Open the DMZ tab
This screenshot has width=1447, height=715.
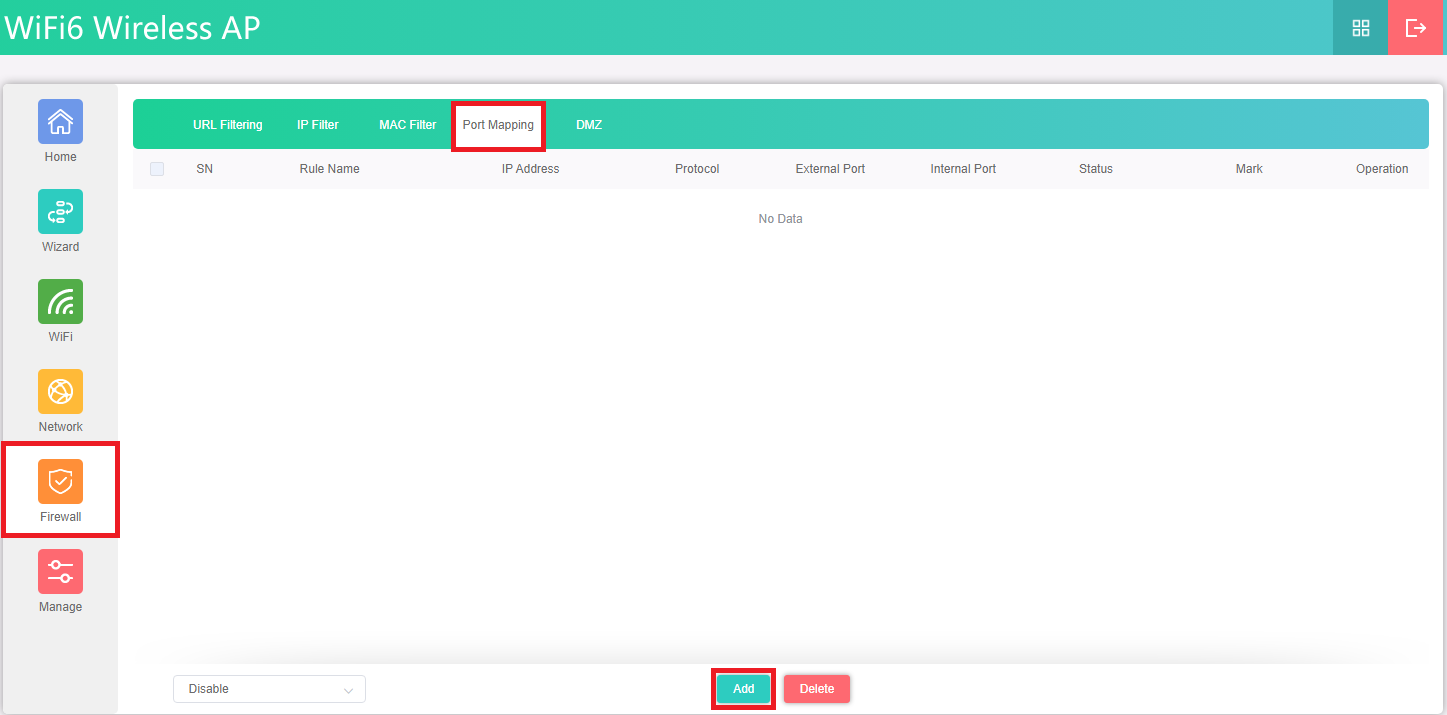(x=589, y=125)
